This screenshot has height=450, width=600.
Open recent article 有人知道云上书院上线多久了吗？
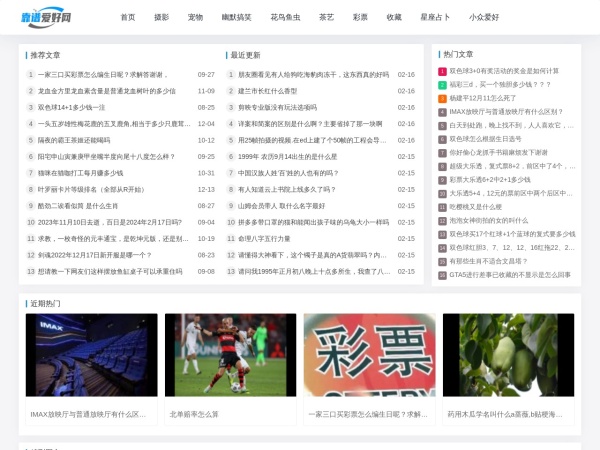pos(287,189)
